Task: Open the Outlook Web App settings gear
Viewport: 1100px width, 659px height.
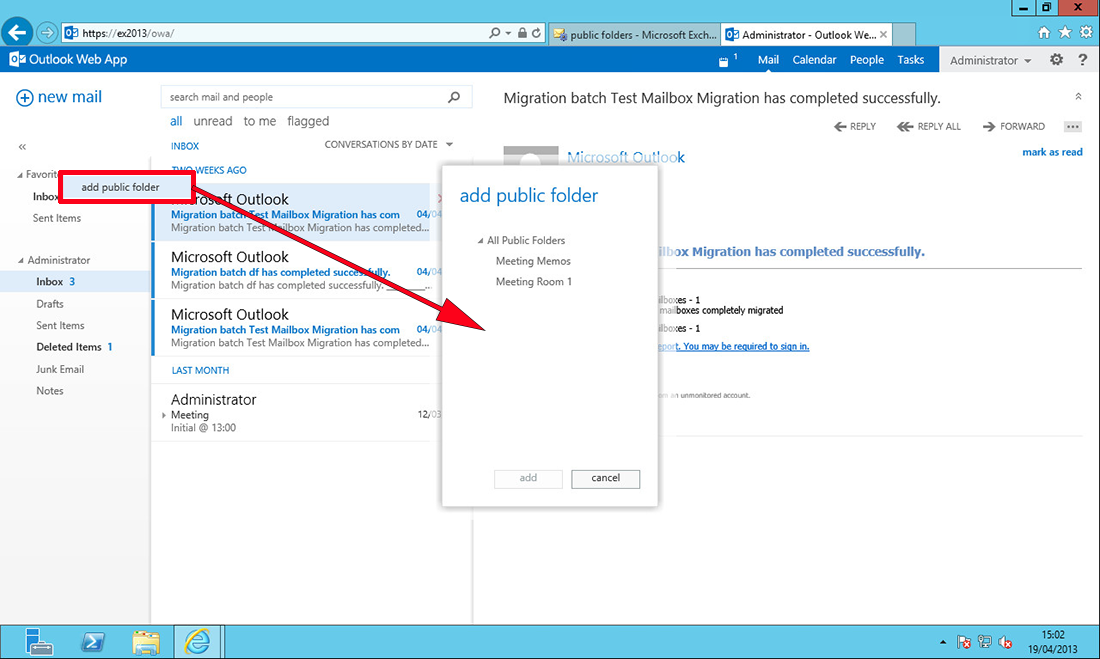Action: coord(1056,60)
